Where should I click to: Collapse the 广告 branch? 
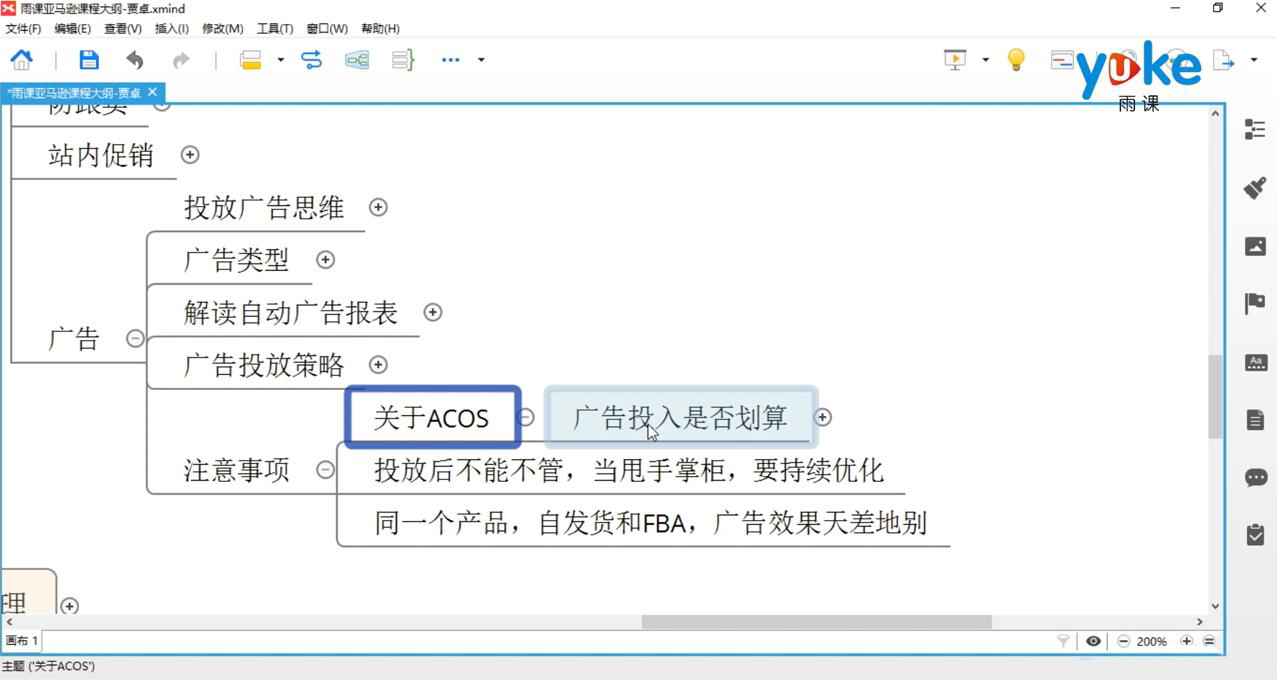[135, 338]
